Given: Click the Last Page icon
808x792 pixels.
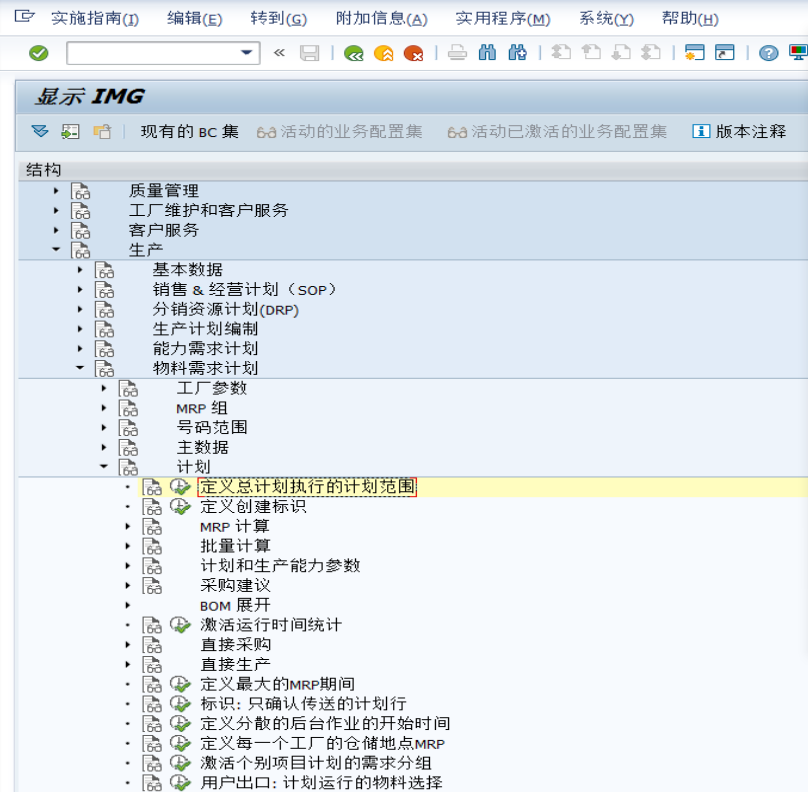Looking at the screenshot, I should pyautogui.click(x=651, y=53).
